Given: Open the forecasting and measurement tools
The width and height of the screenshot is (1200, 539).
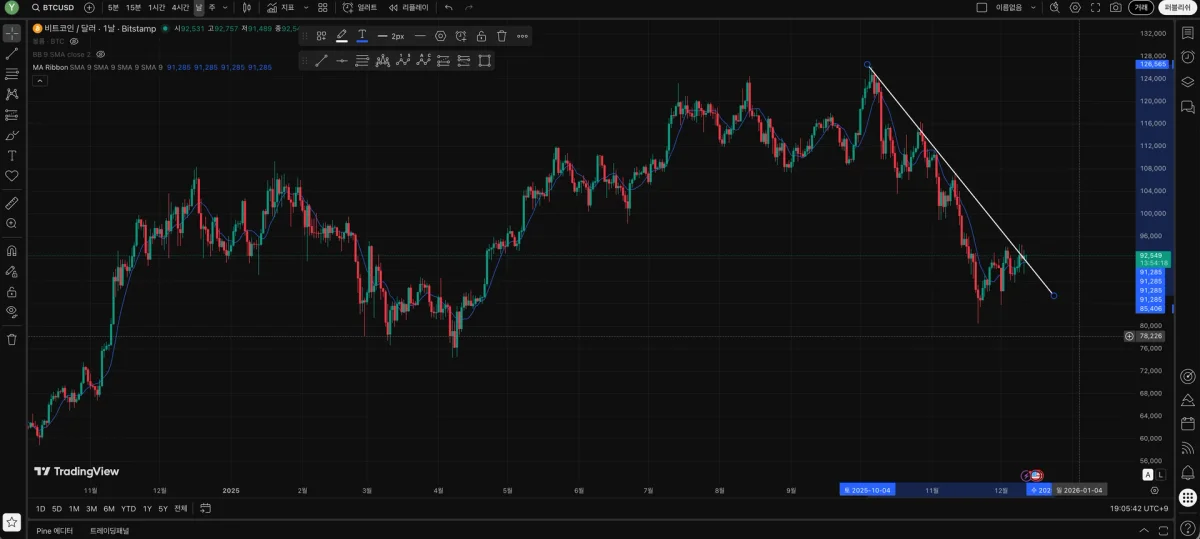Looking at the screenshot, I should click(x=12, y=115).
